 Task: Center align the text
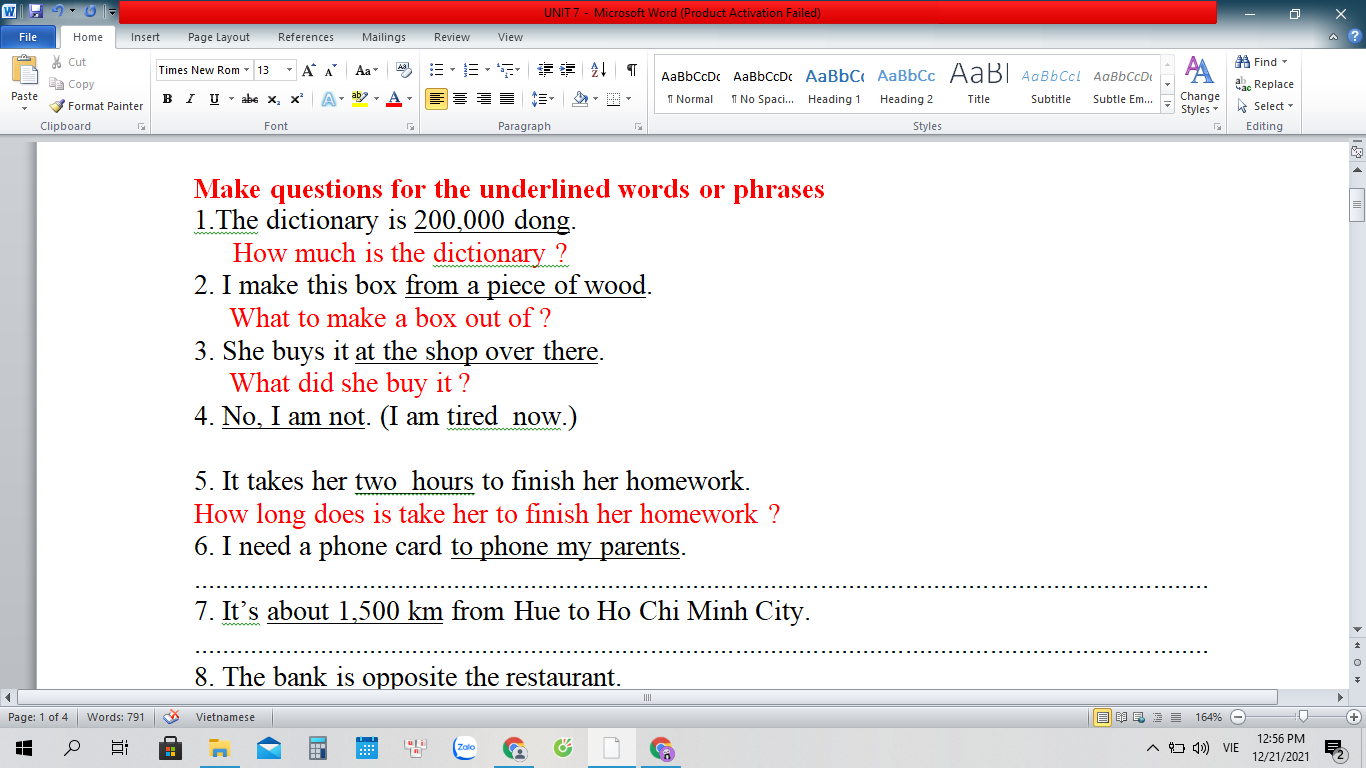tap(460, 99)
